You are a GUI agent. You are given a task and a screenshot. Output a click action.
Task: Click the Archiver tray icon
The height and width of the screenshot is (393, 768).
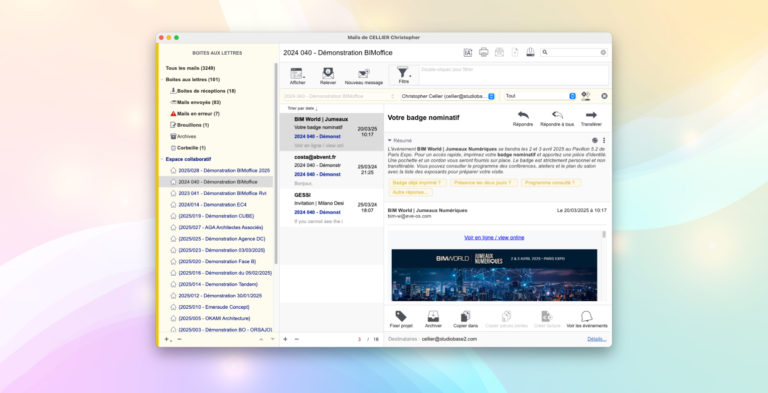pyautogui.click(x=433, y=316)
